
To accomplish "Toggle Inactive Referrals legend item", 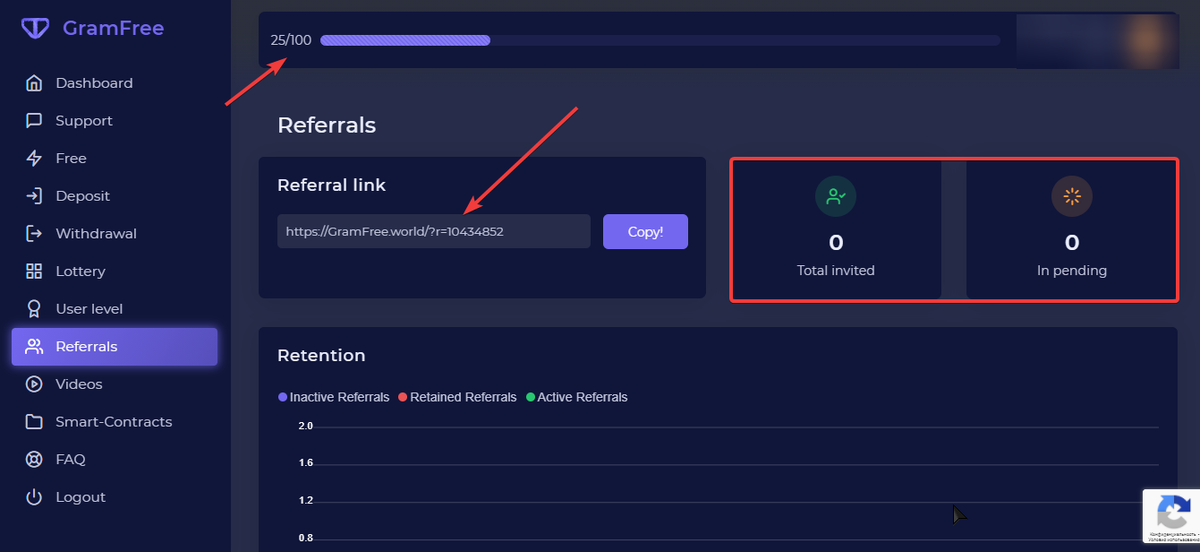I will (334, 397).
